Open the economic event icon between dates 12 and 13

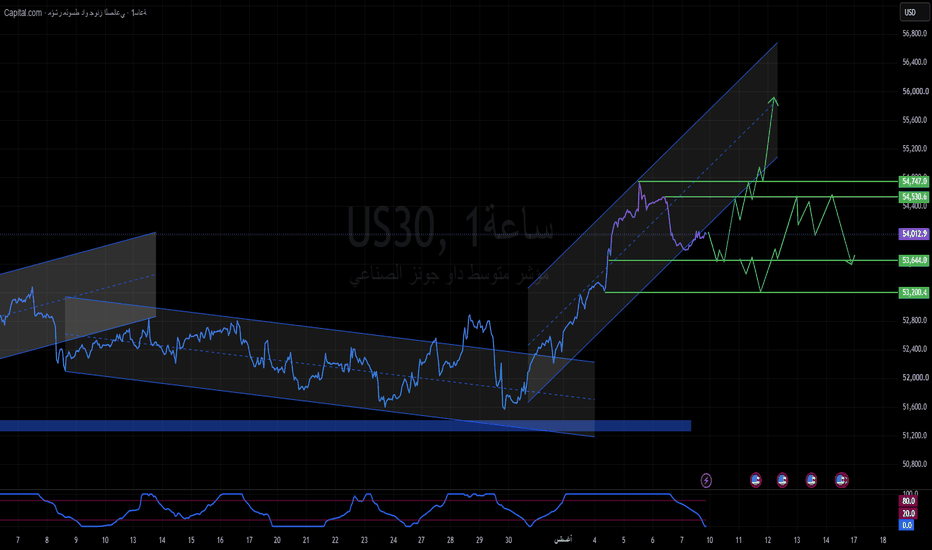[x=782, y=480]
